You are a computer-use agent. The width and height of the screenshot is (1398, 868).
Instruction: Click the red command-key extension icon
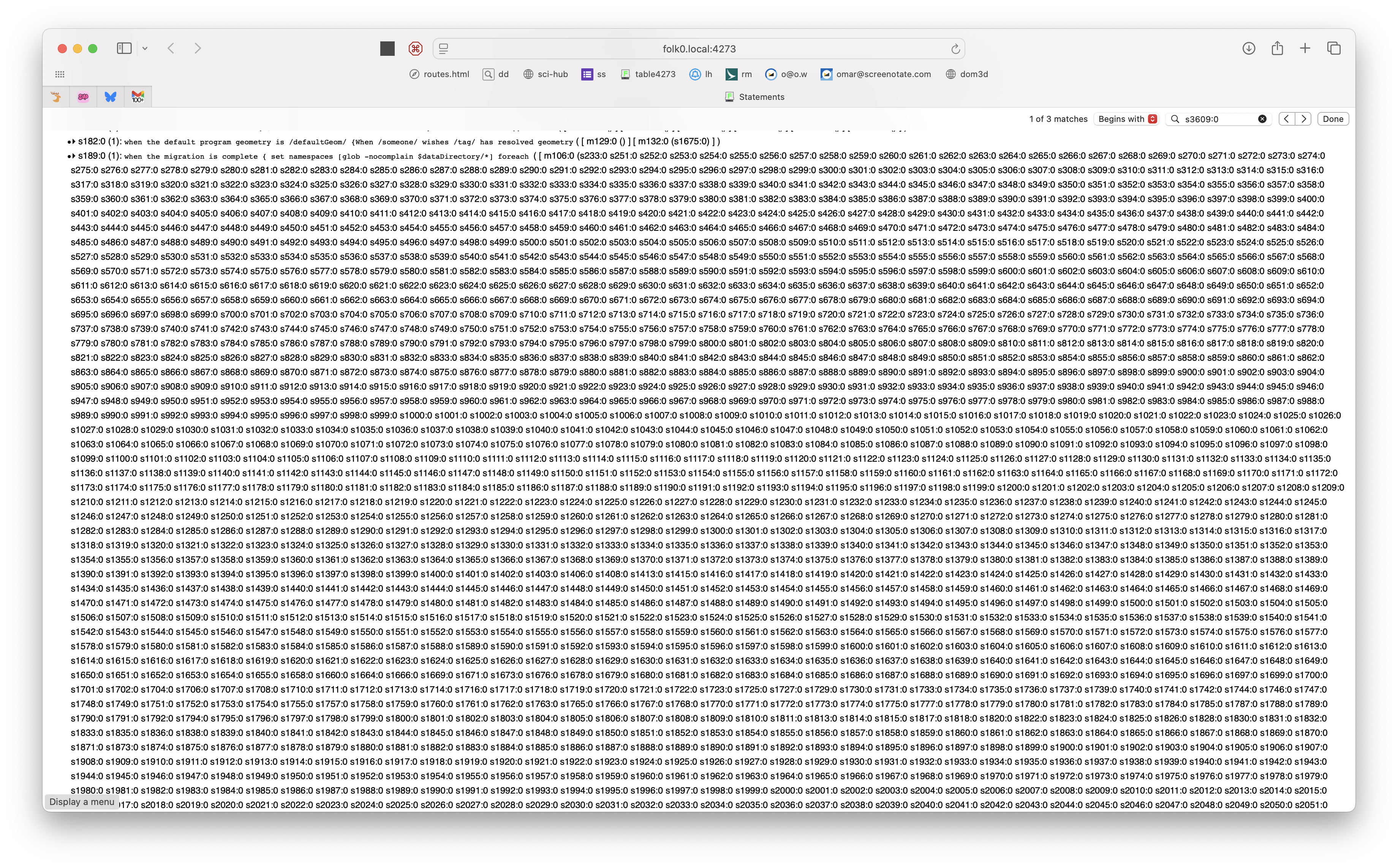coord(415,49)
